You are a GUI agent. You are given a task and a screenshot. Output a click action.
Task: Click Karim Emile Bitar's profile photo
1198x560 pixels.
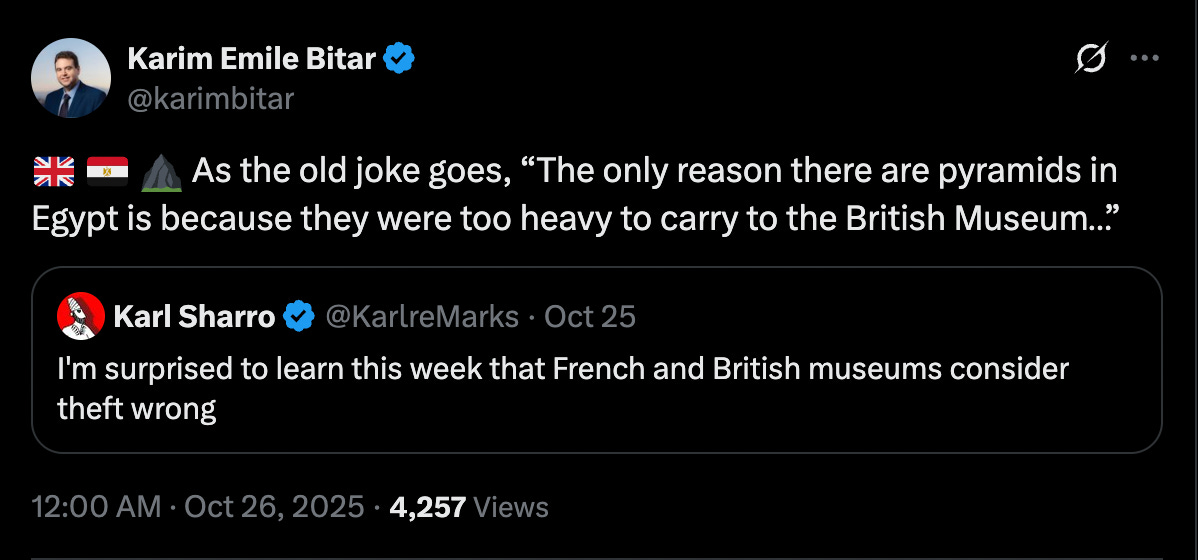pyautogui.click(x=71, y=79)
